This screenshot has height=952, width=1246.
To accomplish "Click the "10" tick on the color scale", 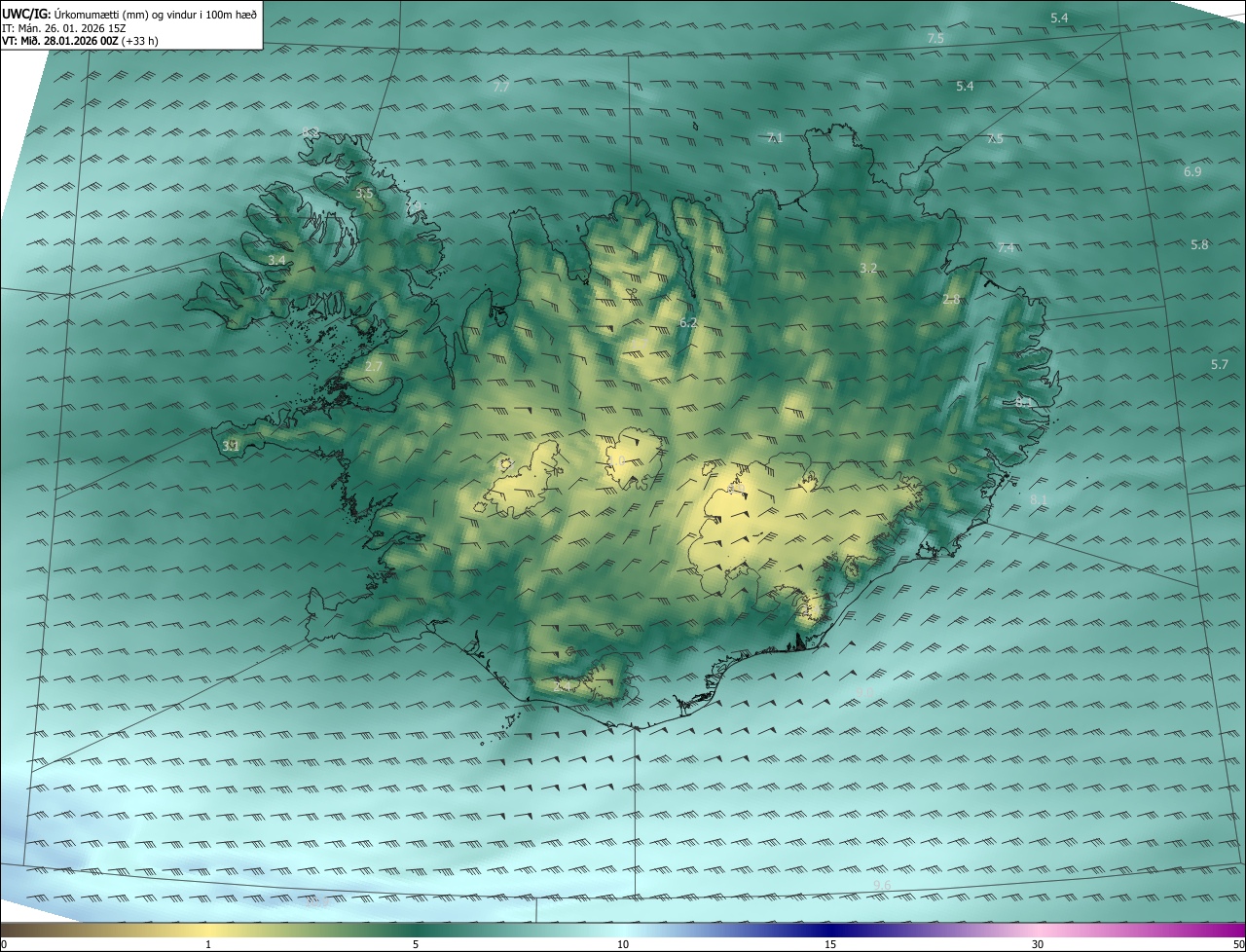I will point(623,944).
